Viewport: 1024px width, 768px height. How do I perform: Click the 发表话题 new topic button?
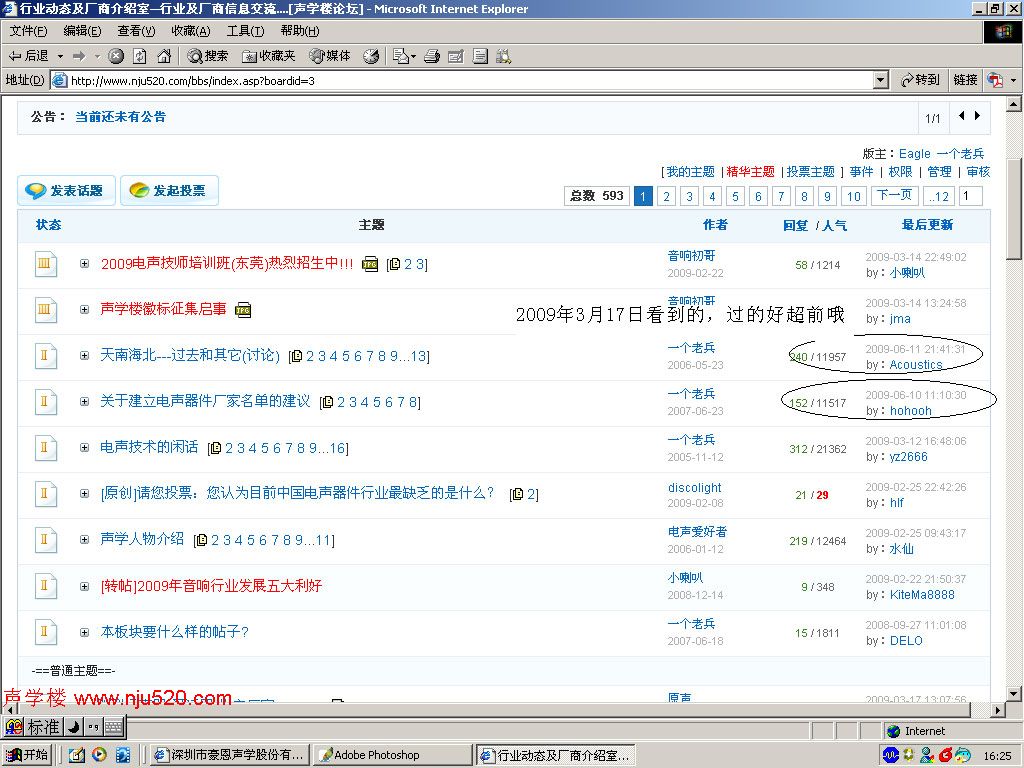(66, 191)
